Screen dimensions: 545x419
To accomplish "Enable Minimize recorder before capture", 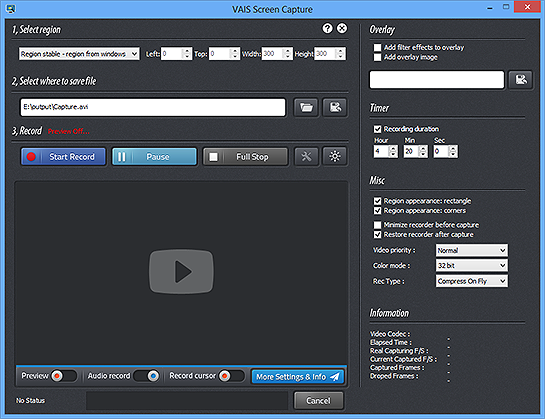I will click(377, 225).
